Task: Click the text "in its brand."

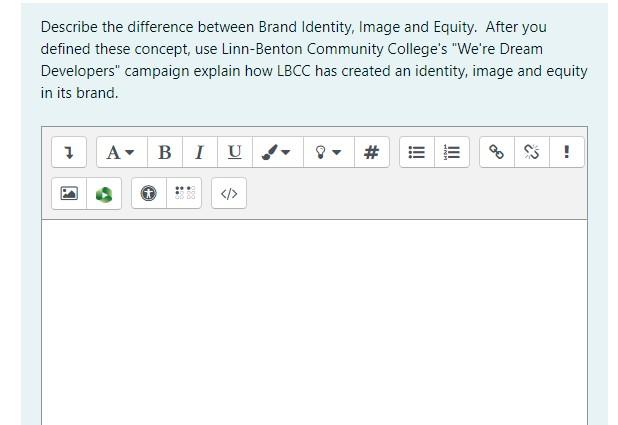Action: 79,93
